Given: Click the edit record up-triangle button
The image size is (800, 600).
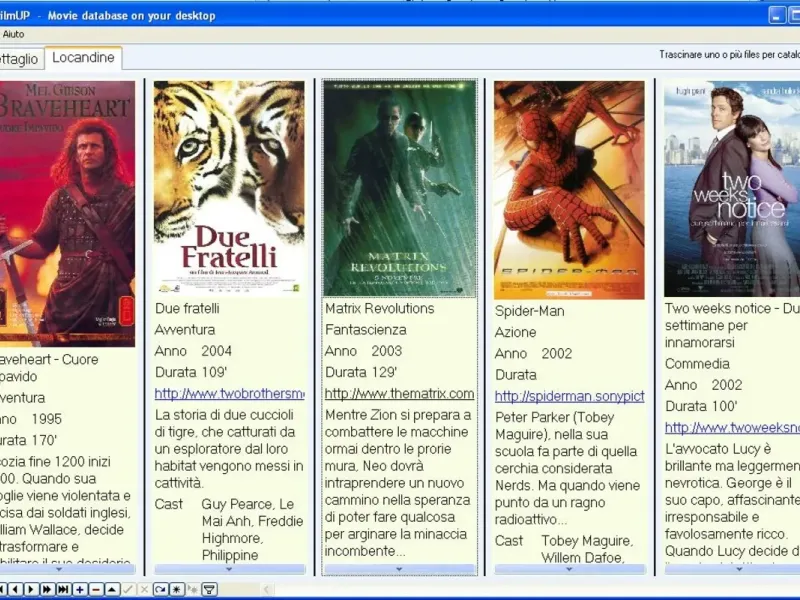Looking at the screenshot, I should coord(112,589).
